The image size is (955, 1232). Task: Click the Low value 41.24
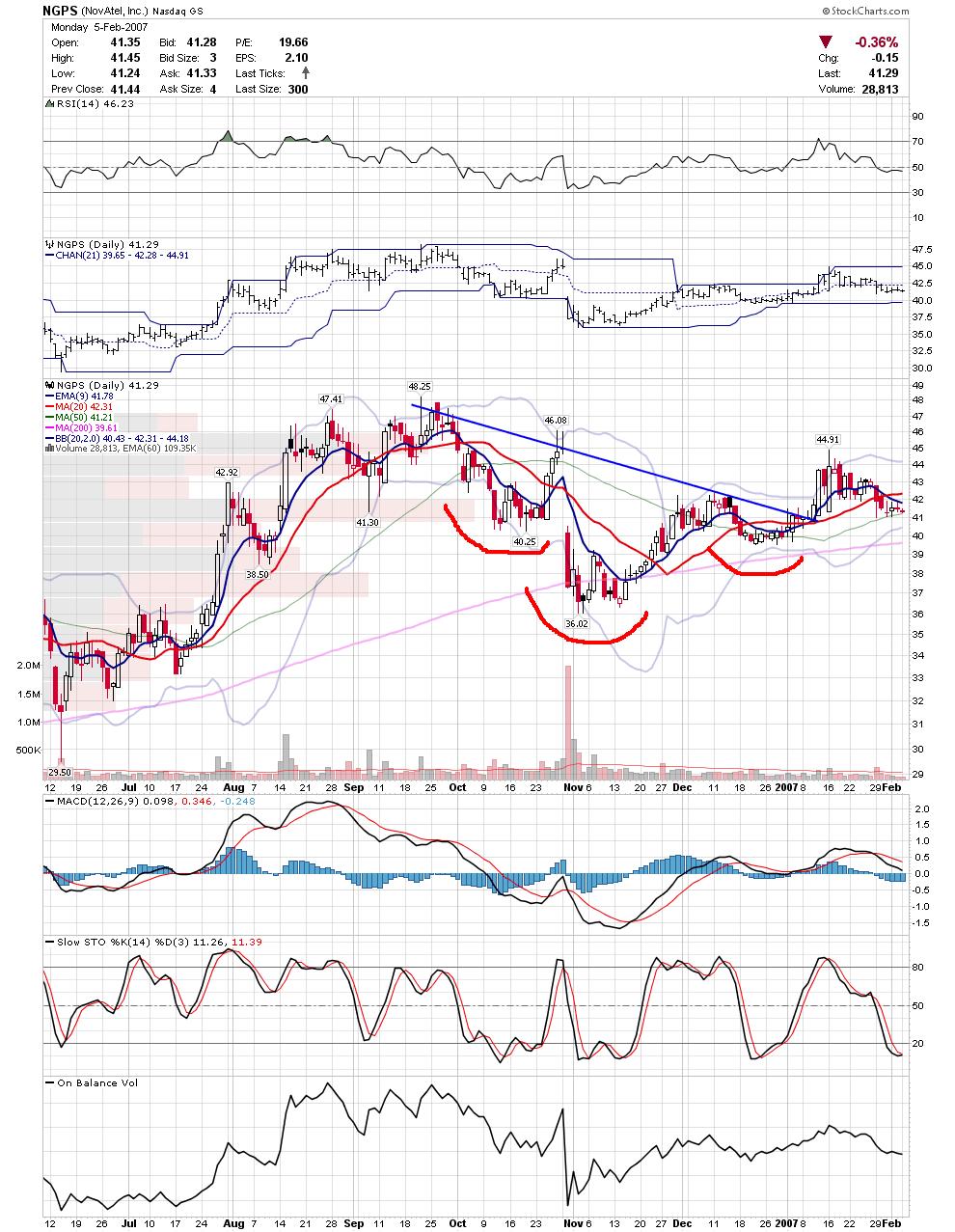pos(125,73)
